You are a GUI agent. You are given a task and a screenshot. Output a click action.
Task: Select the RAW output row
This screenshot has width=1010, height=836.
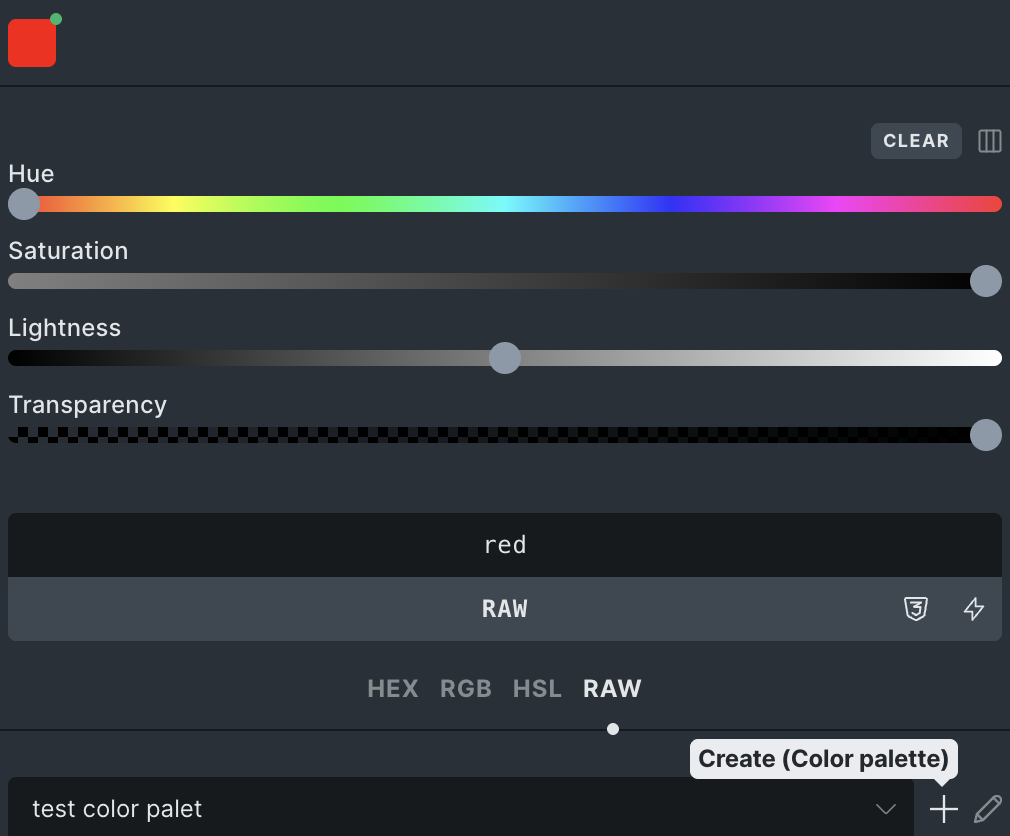[x=504, y=609]
